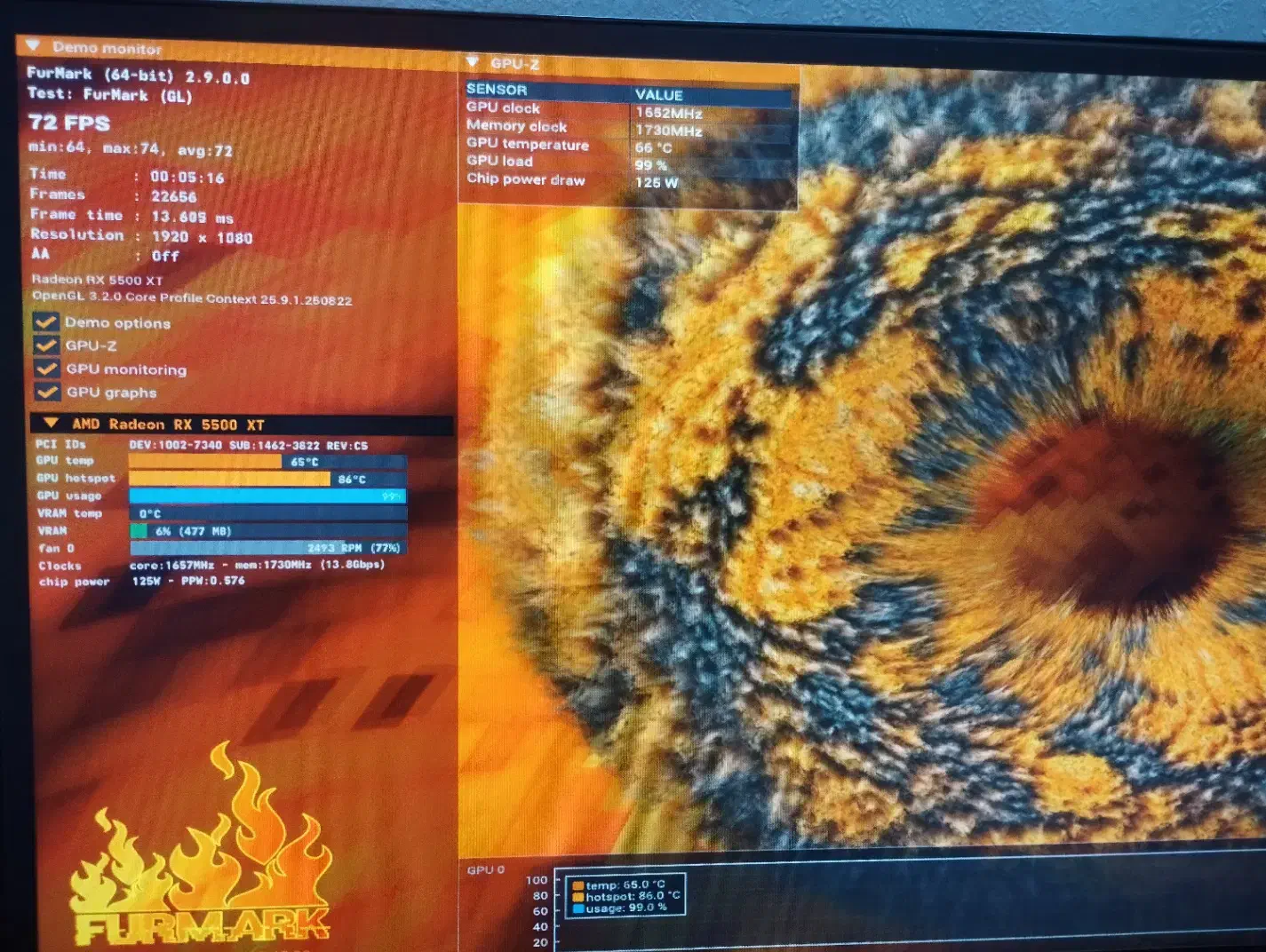Click the GPU hotspot bar showing 86°C
Screen dimensions: 1266x952
(267, 479)
